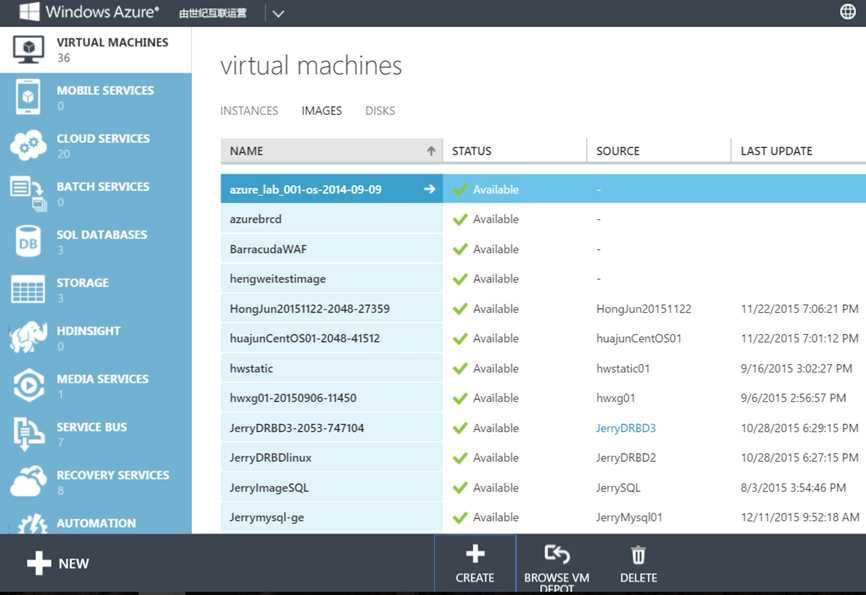The image size is (866, 595).
Task: Click the CREATE plus icon
Action: point(475,554)
